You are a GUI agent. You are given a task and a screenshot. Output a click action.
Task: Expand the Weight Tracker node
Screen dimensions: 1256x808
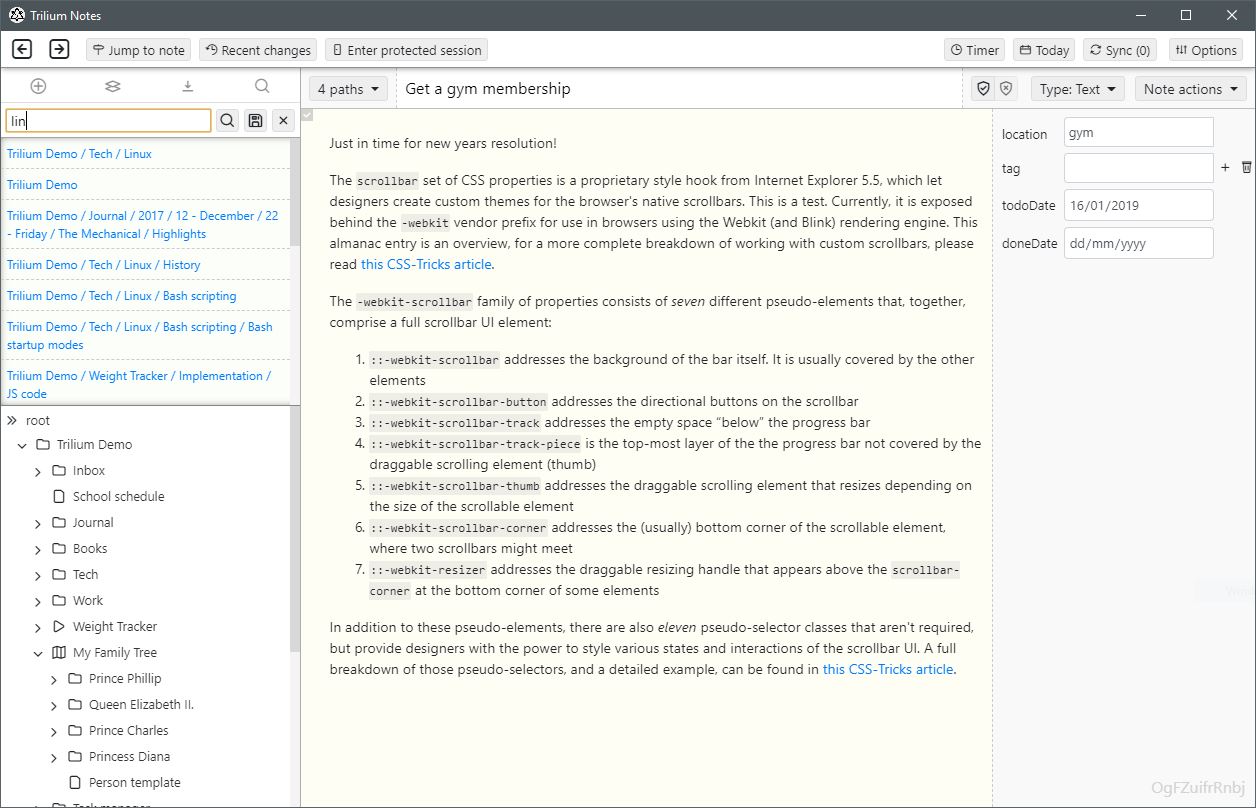click(38, 627)
